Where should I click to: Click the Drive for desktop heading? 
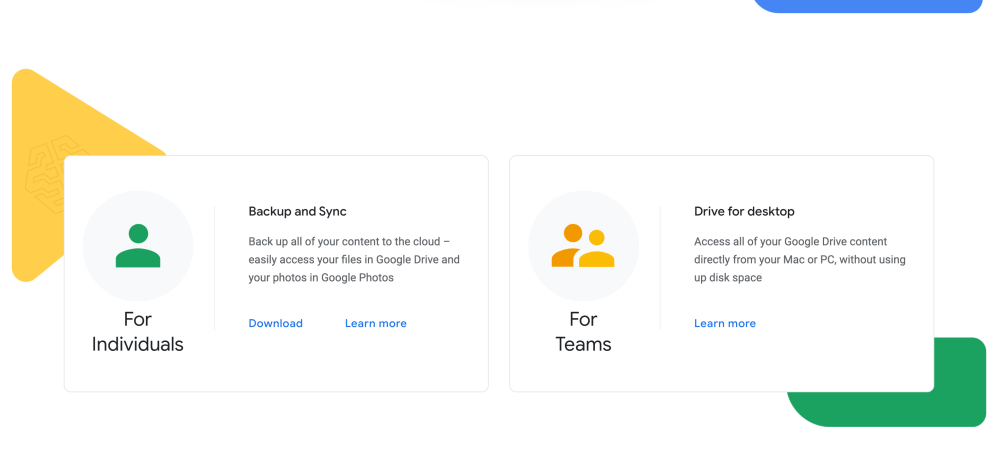(x=744, y=211)
